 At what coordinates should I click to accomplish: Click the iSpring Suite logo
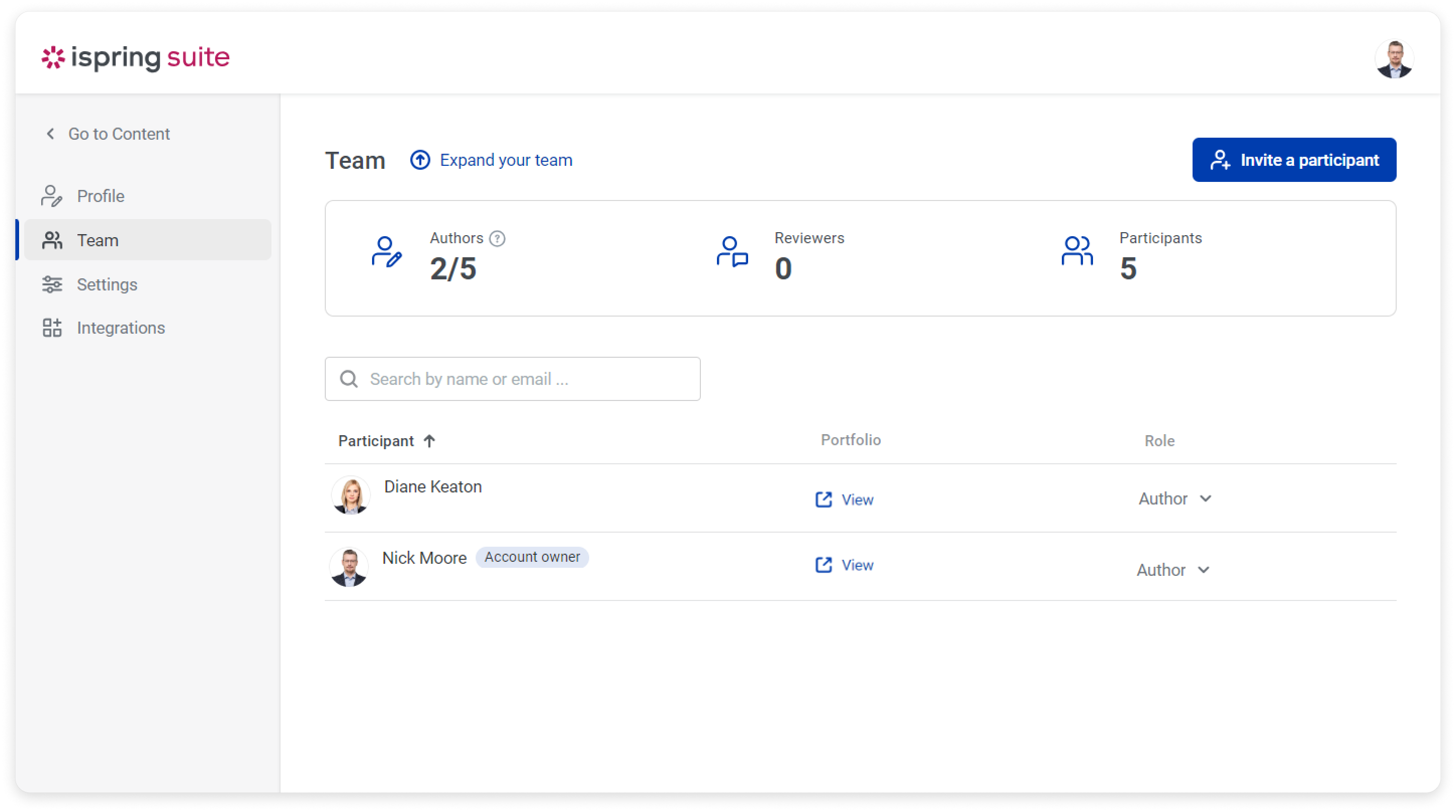(136, 57)
